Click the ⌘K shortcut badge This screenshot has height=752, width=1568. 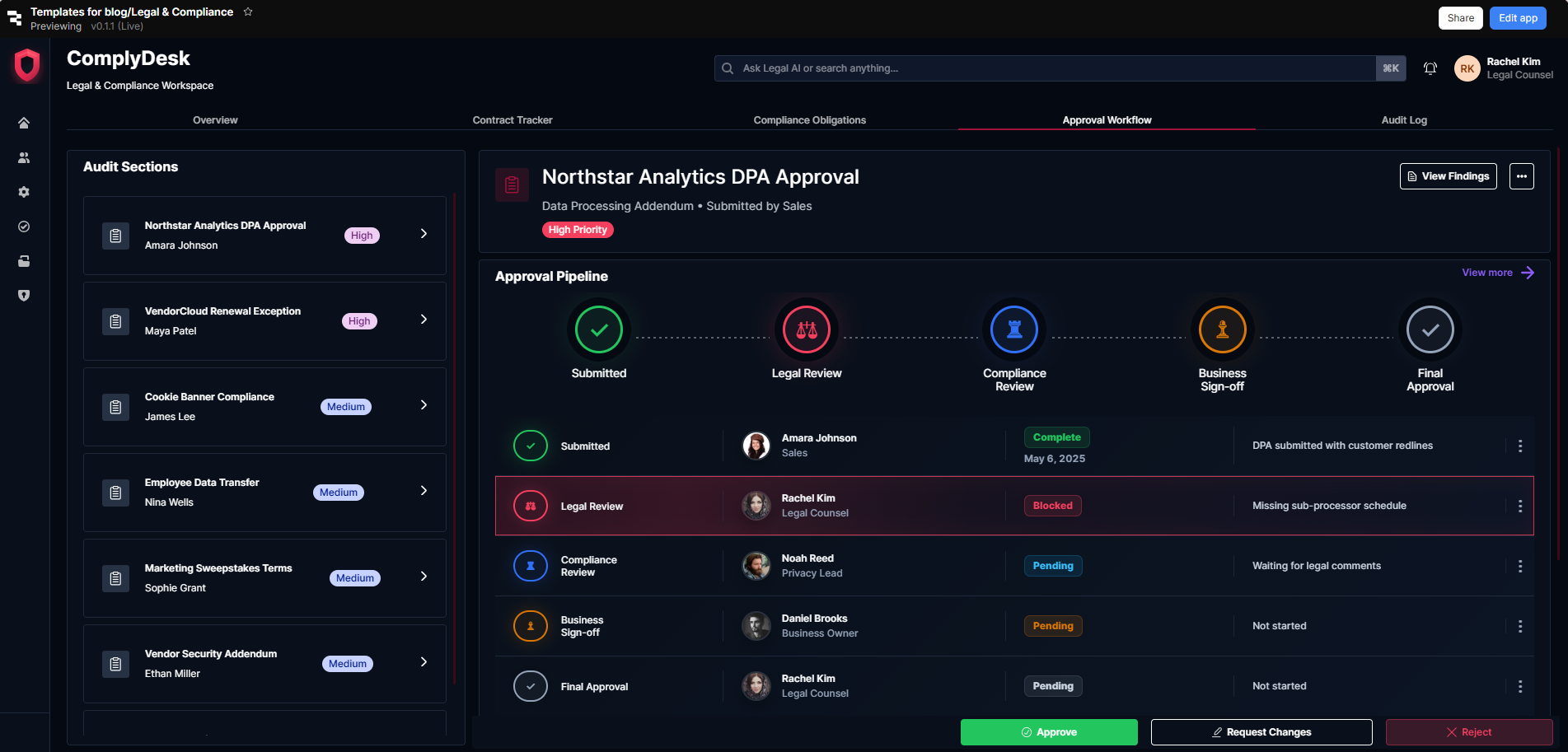click(1391, 68)
